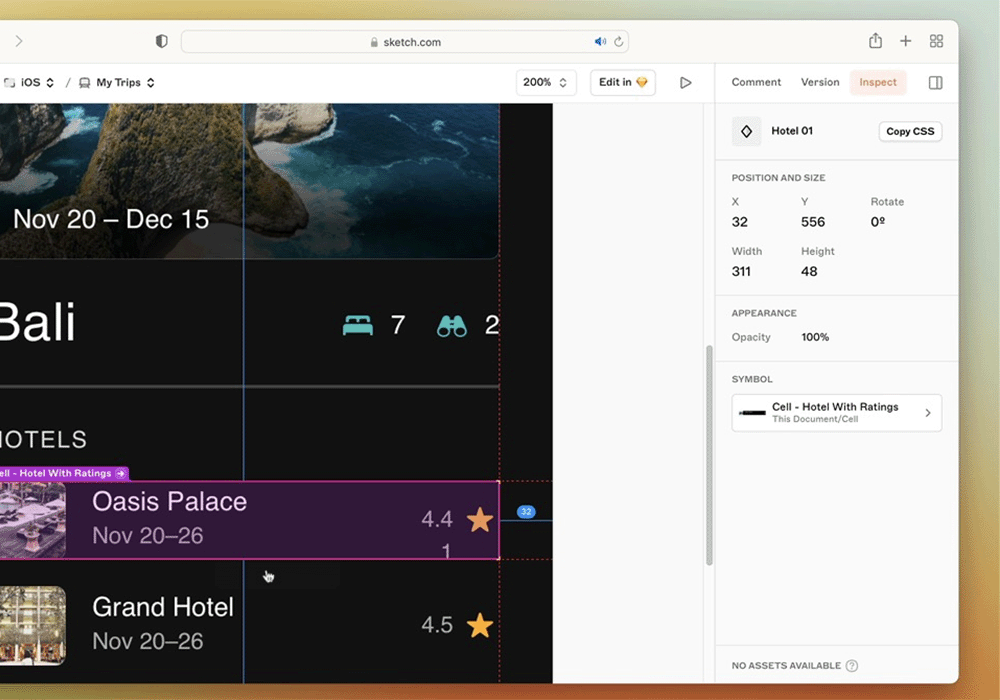This screenshot has height=700, width=1000.
Task: Click the bed icon on canvas
Action: pos(358,325)
